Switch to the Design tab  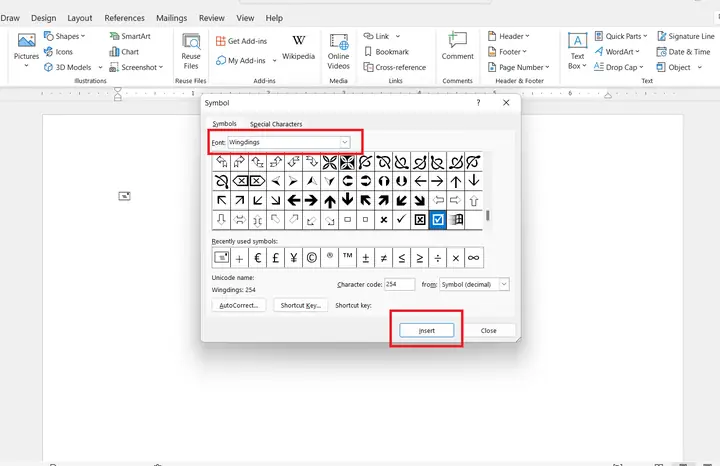tap(44, 18)
